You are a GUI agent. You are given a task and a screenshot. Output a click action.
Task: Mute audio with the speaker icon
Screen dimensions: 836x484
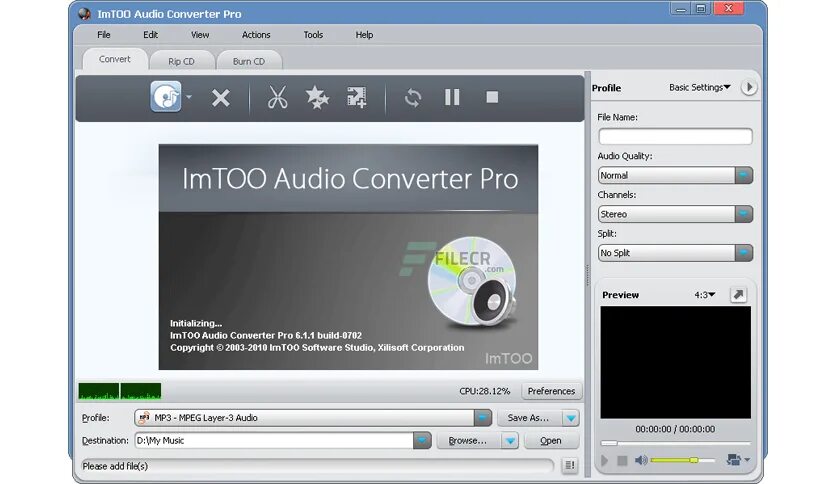[x=641, y=460]
